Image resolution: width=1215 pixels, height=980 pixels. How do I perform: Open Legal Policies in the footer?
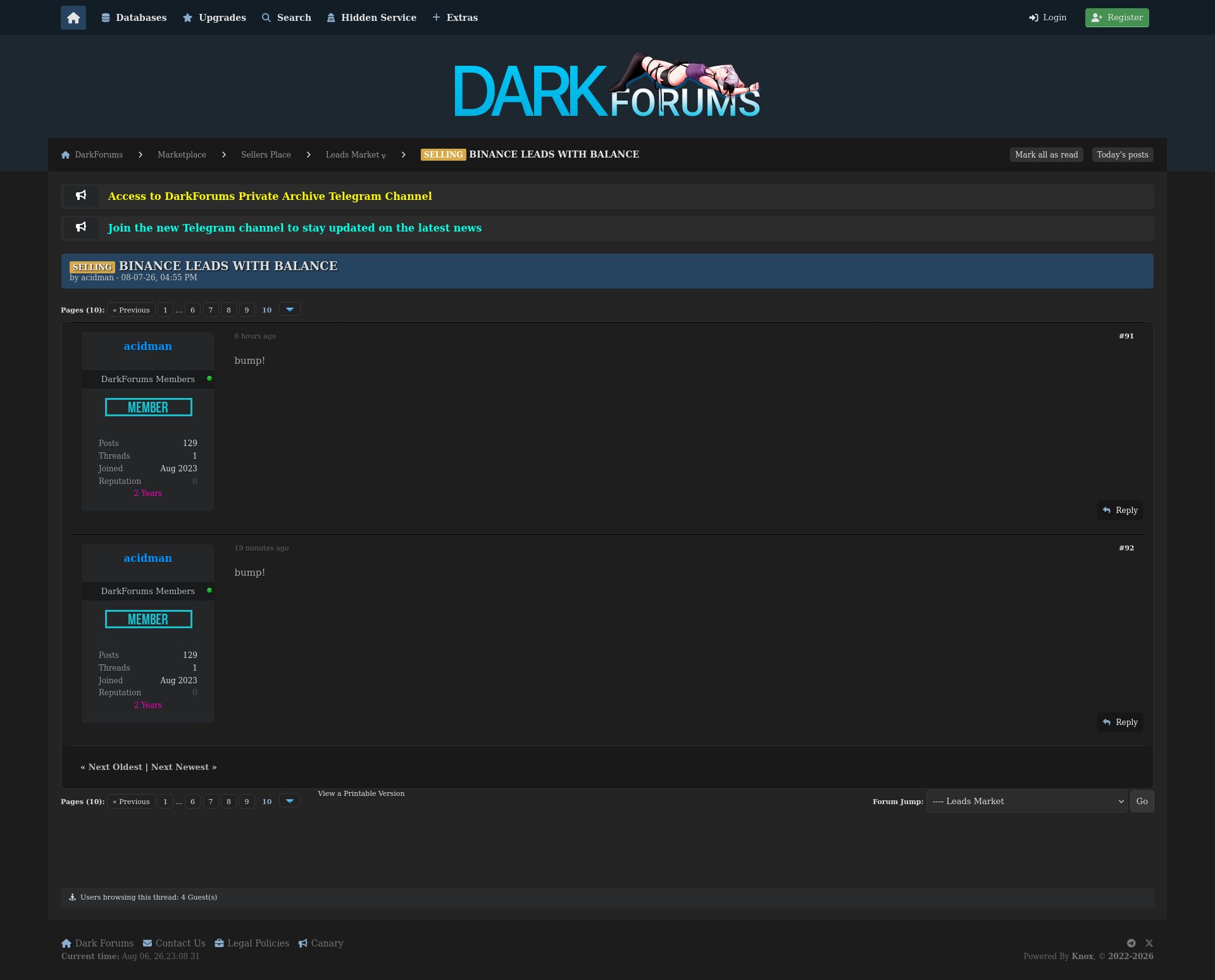252,943
